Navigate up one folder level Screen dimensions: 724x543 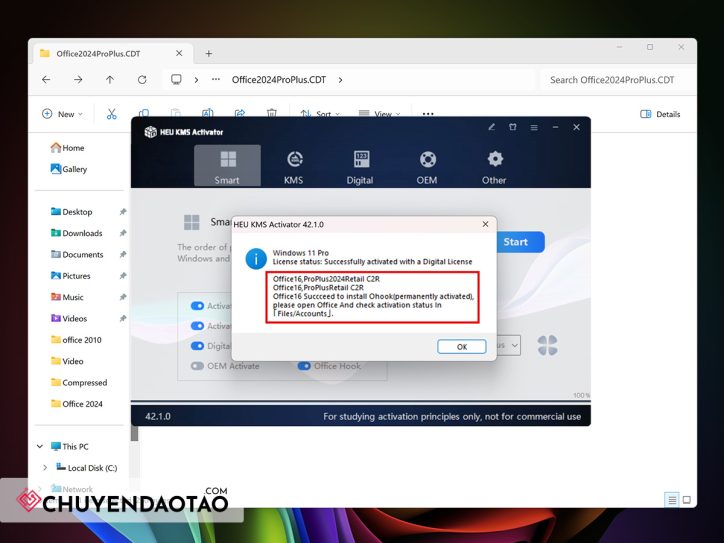(x=110, y=79)
